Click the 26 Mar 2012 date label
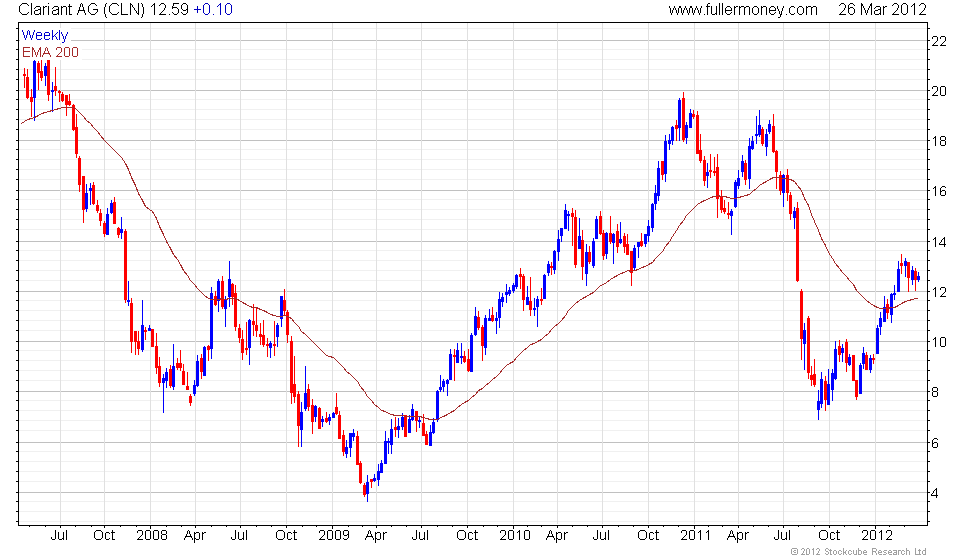The height and width of the screenshot is (560, 980). click(882, 9)
